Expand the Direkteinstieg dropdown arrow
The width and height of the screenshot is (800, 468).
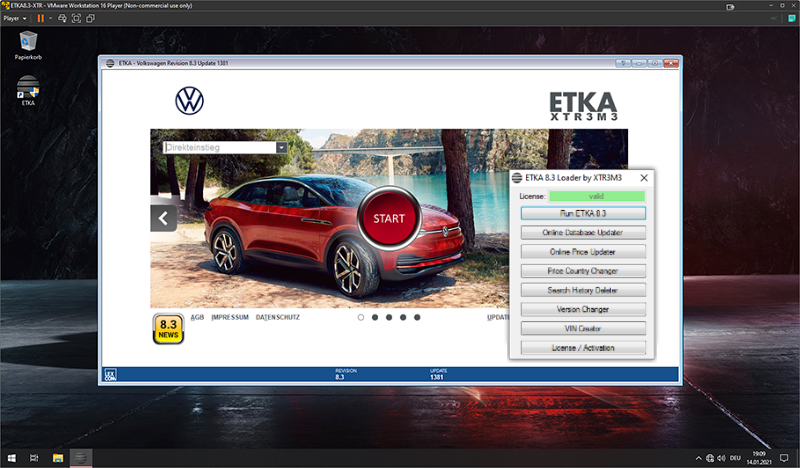282,147
